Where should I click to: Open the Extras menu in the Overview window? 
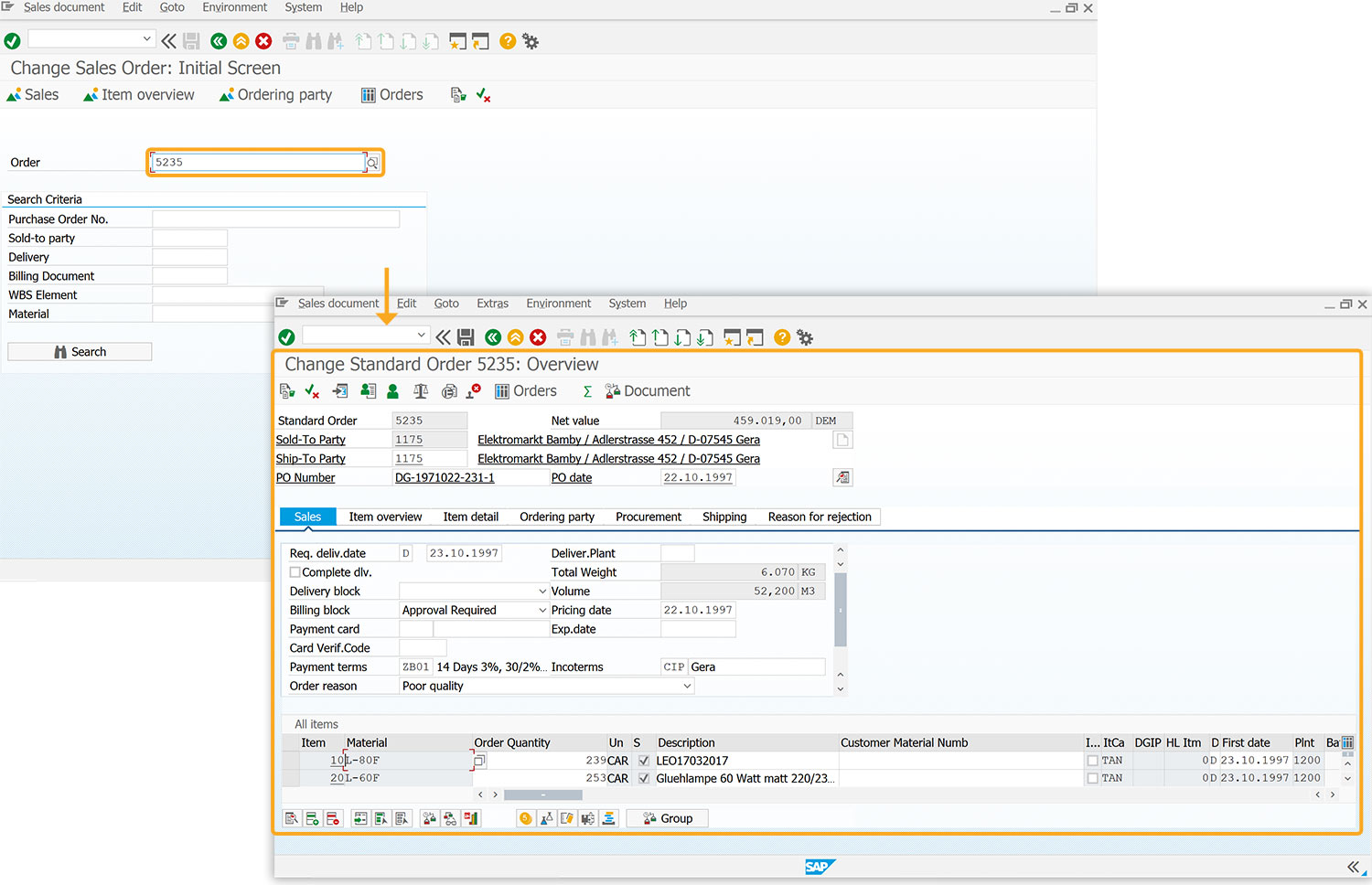(492, 304)
